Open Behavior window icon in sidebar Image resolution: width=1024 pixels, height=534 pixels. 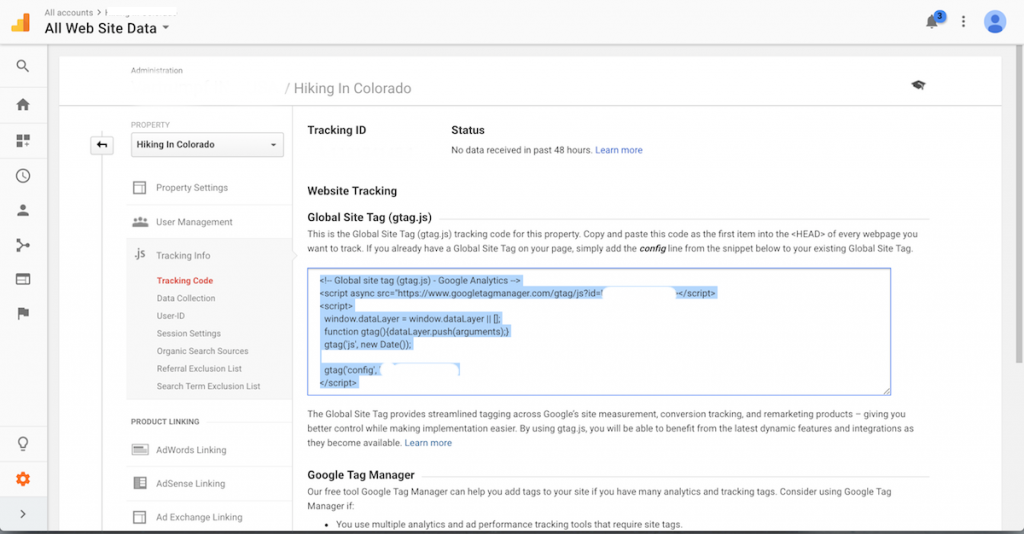(x=23, y=279)
